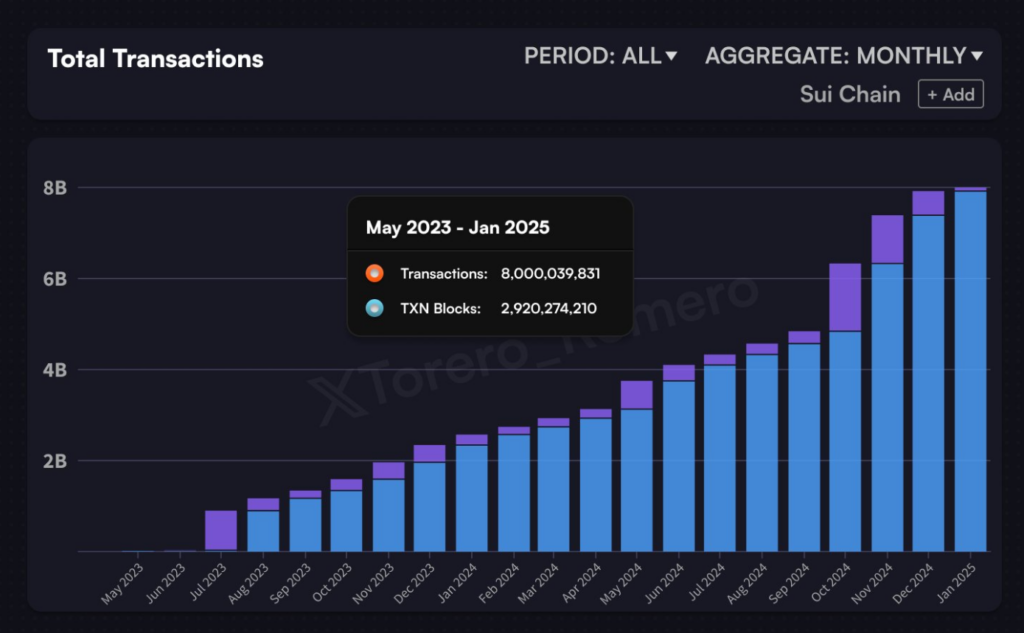Click the Jun 2024 x-axis label

click(x=664, y=583)
